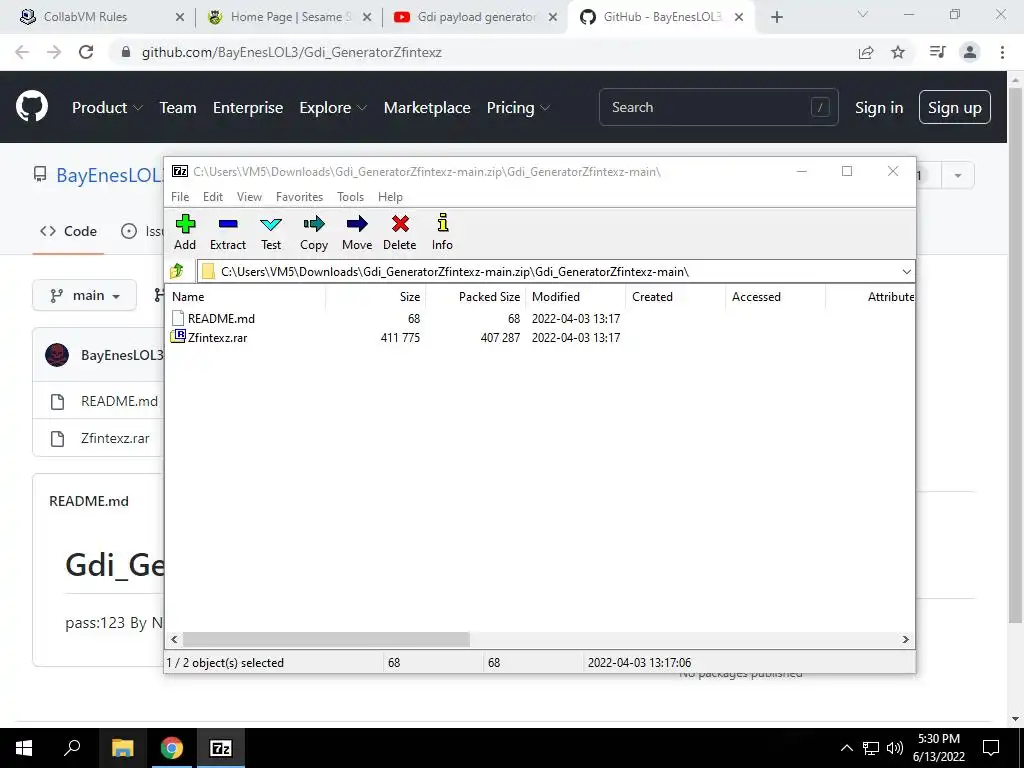This screenshot has height=768, width=1024.
Task: Open Zfintexz.rar in the GitHub file list
Action: [115, 438]
